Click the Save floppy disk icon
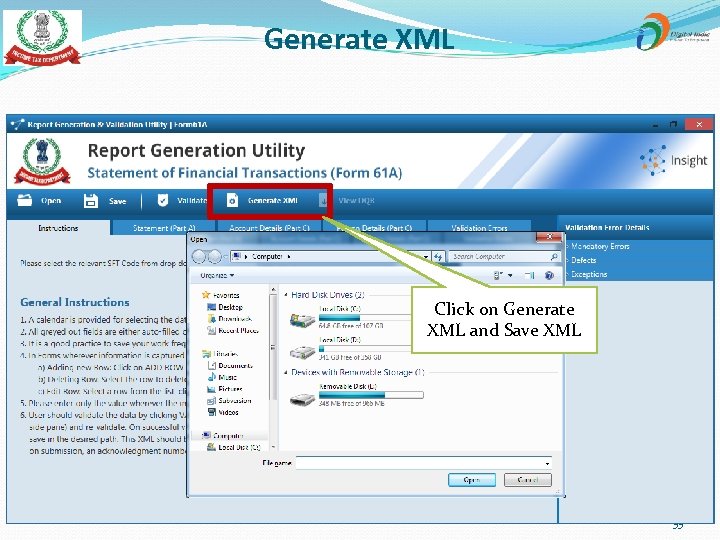Image resolution: width=720 pixels, height=540 pixels. point(90,201)
